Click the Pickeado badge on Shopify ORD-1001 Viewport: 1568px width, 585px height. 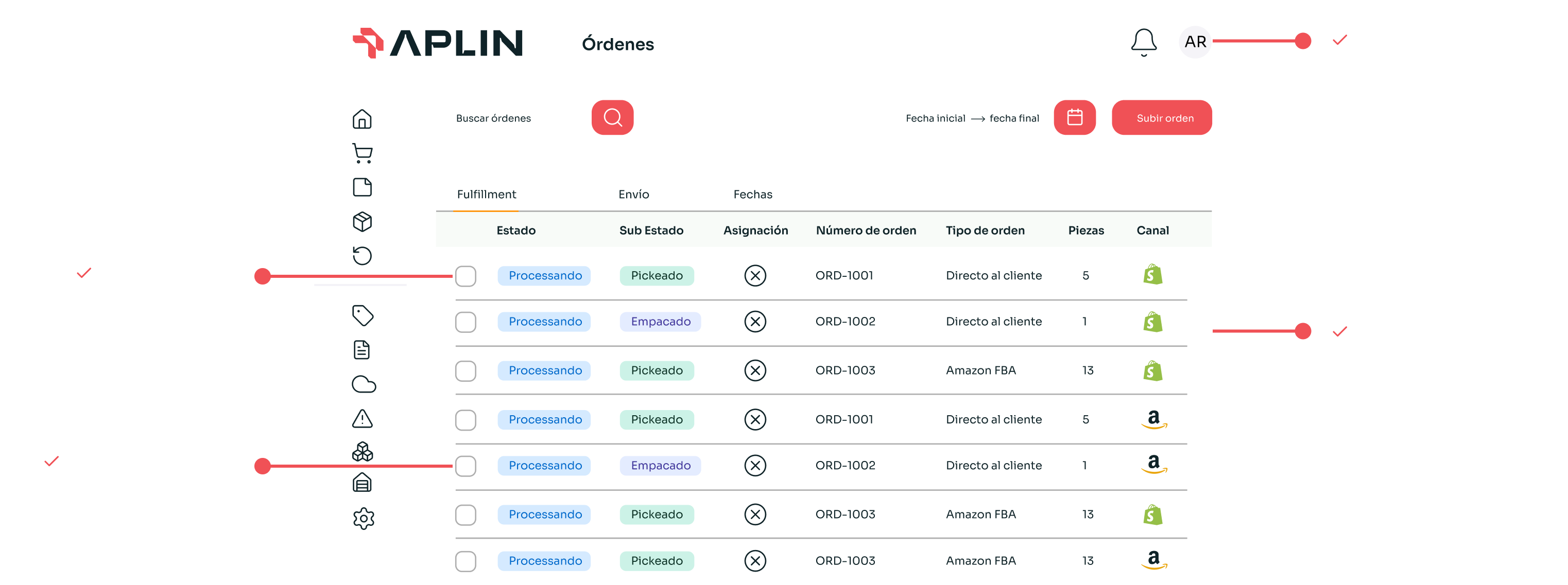(x=656, y=275)
